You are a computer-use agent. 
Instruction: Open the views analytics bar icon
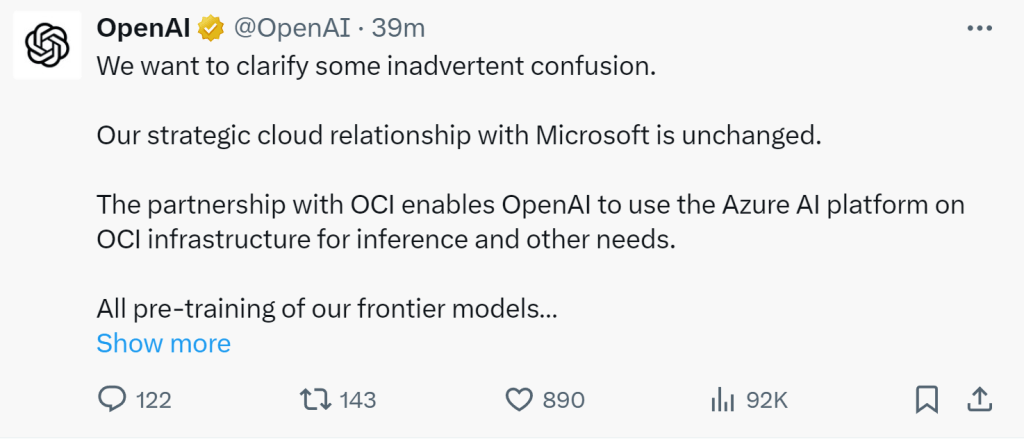[x=721, y=400]
